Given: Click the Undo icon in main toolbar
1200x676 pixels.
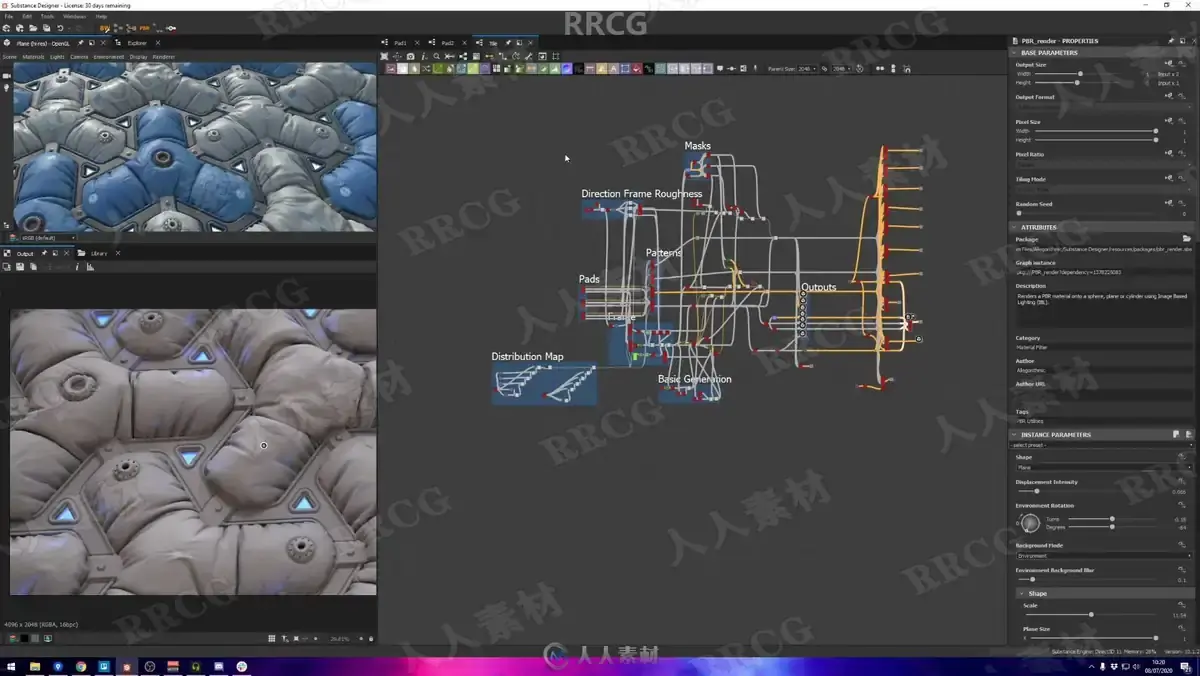Looking at the screenshot, I should pyautogui.click(x=60, y=28).
